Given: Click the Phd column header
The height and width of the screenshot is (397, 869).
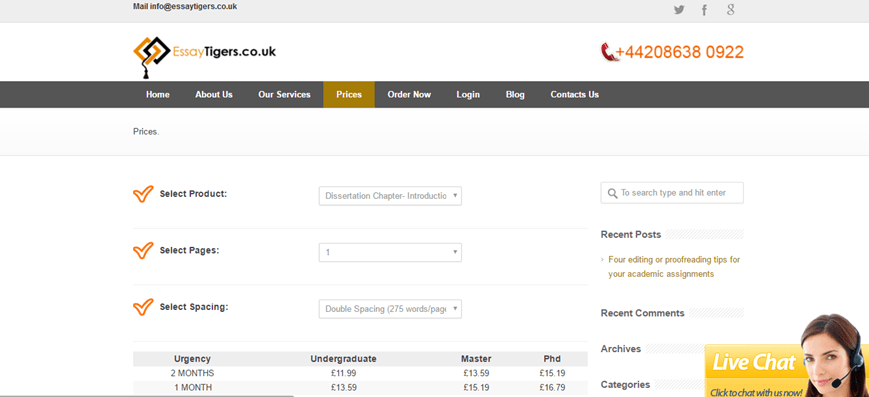Looking at the screenshot, I should 552,359.
